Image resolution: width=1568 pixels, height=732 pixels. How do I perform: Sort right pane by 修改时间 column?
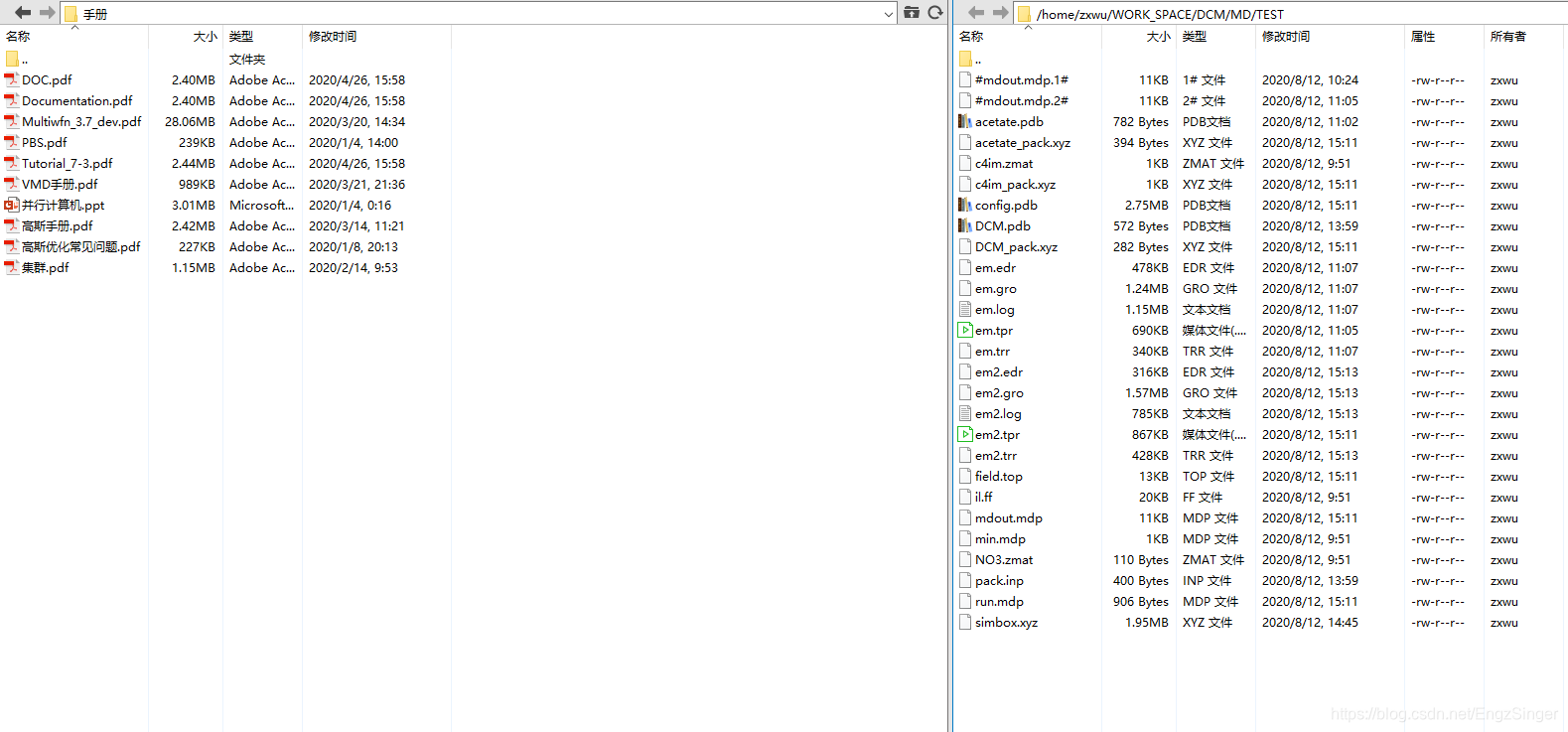coord(1286,36)
